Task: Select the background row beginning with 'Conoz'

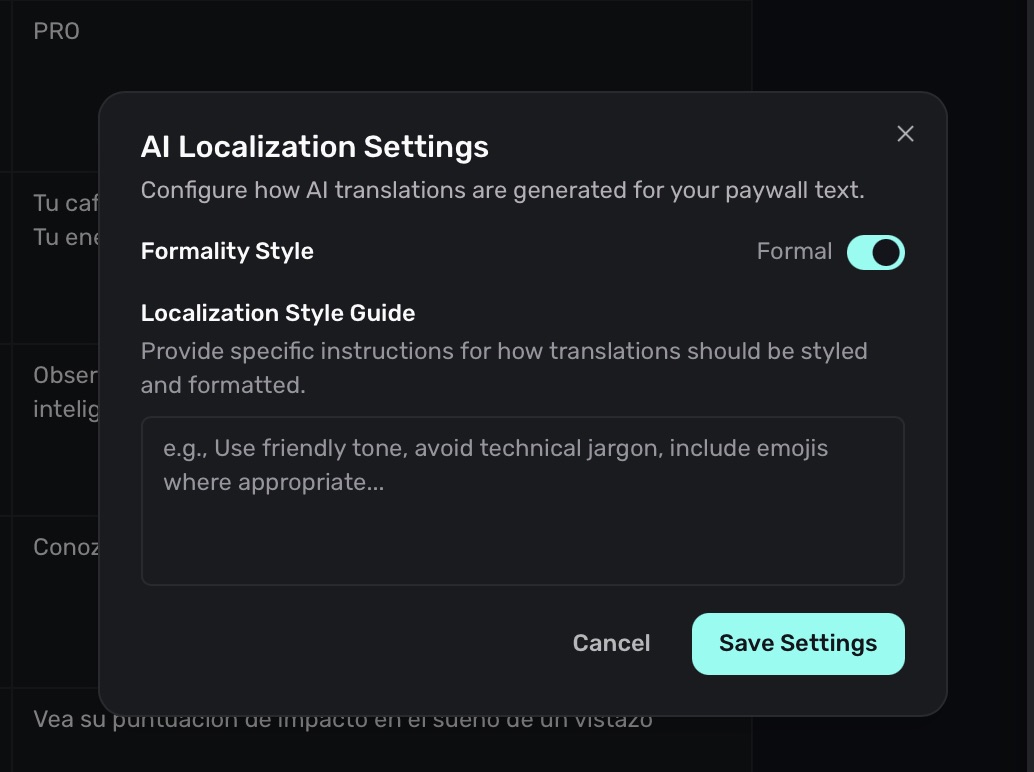Action: [65, 547]
